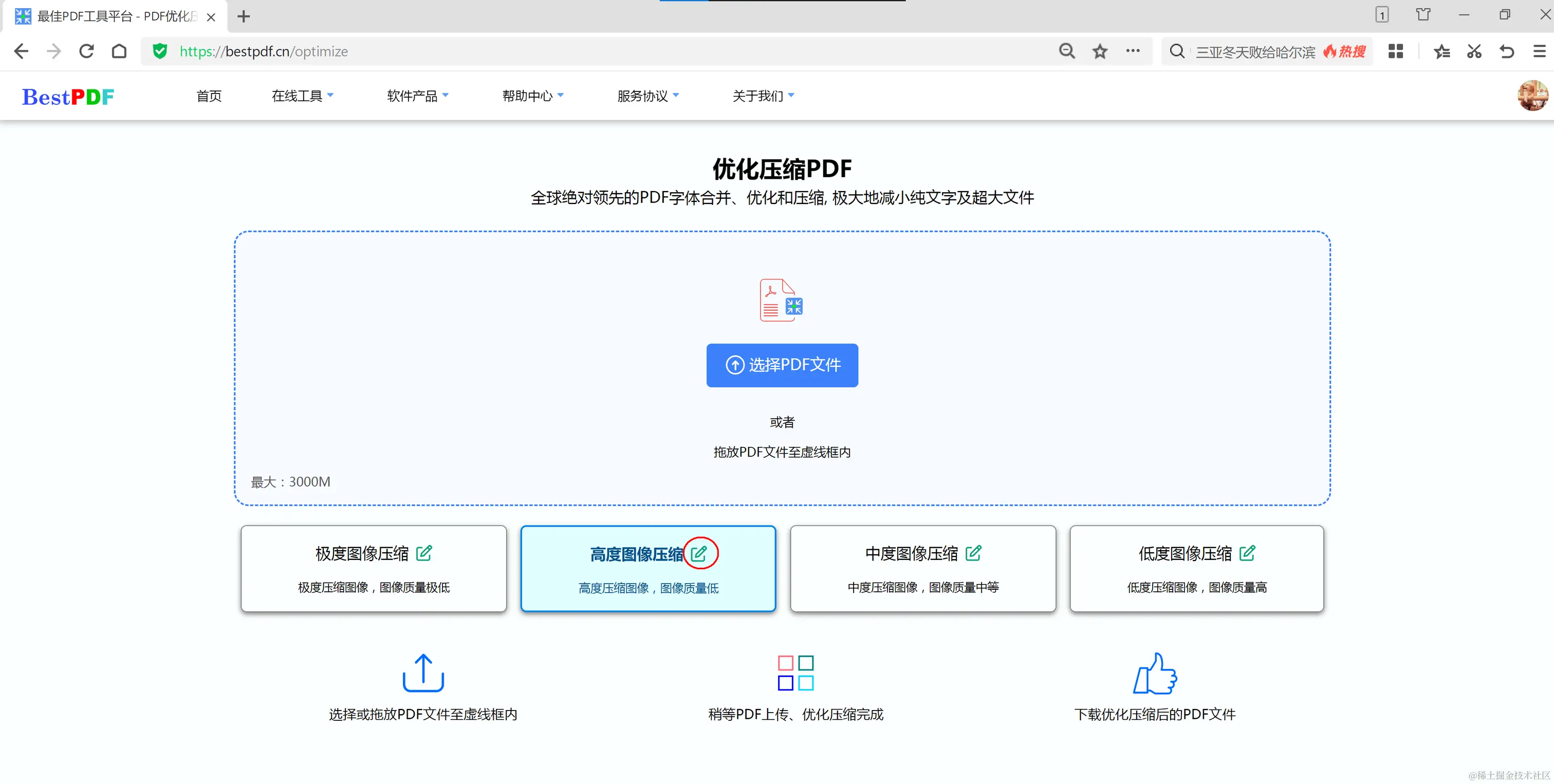Image resolution: width=1554 pixels, height=784 pixels.
Task: Click edit icon on 低度图像压缩 card
Action: [1247, 553]
